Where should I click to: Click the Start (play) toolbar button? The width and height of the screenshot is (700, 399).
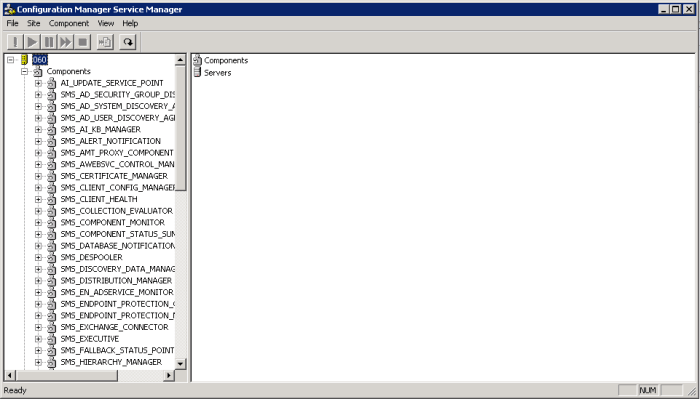pos(32,42)
